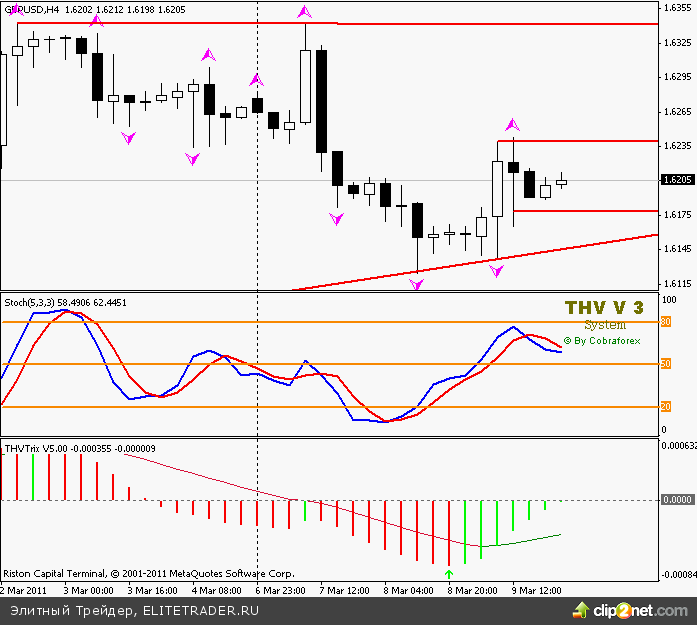Click the orange 20 level marker

tap(664, 407)
